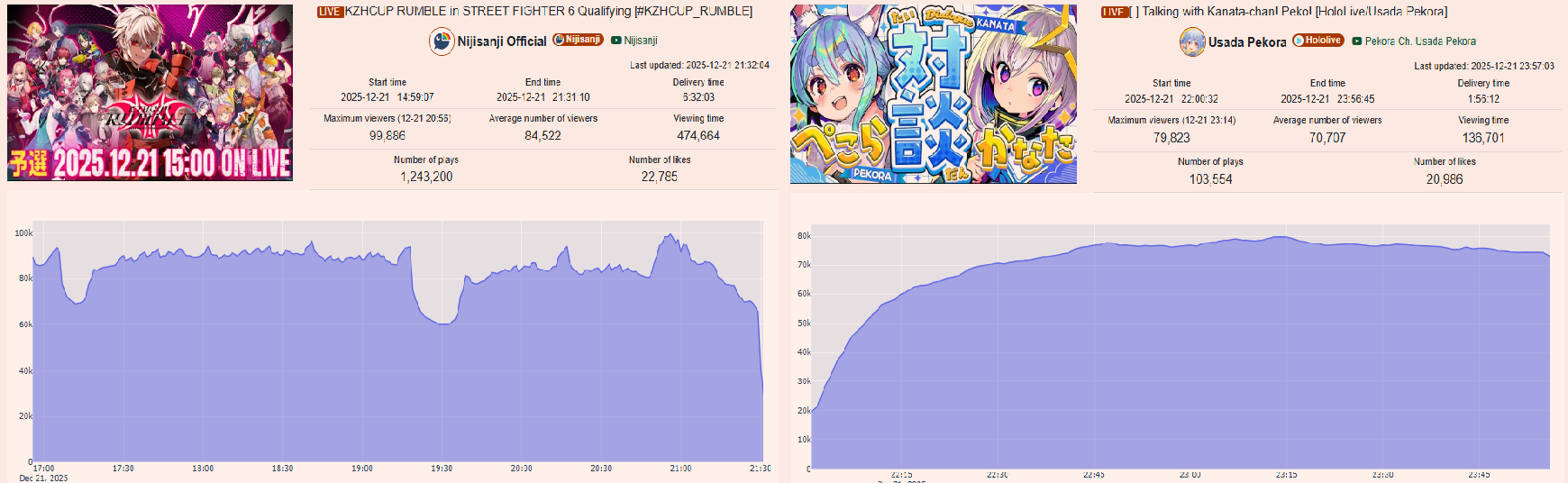Screen dimensions: 1568x483
Task: Click the YouTube icon beside Pekora Ch. Usada Pekora
Action: (1357, 41)
